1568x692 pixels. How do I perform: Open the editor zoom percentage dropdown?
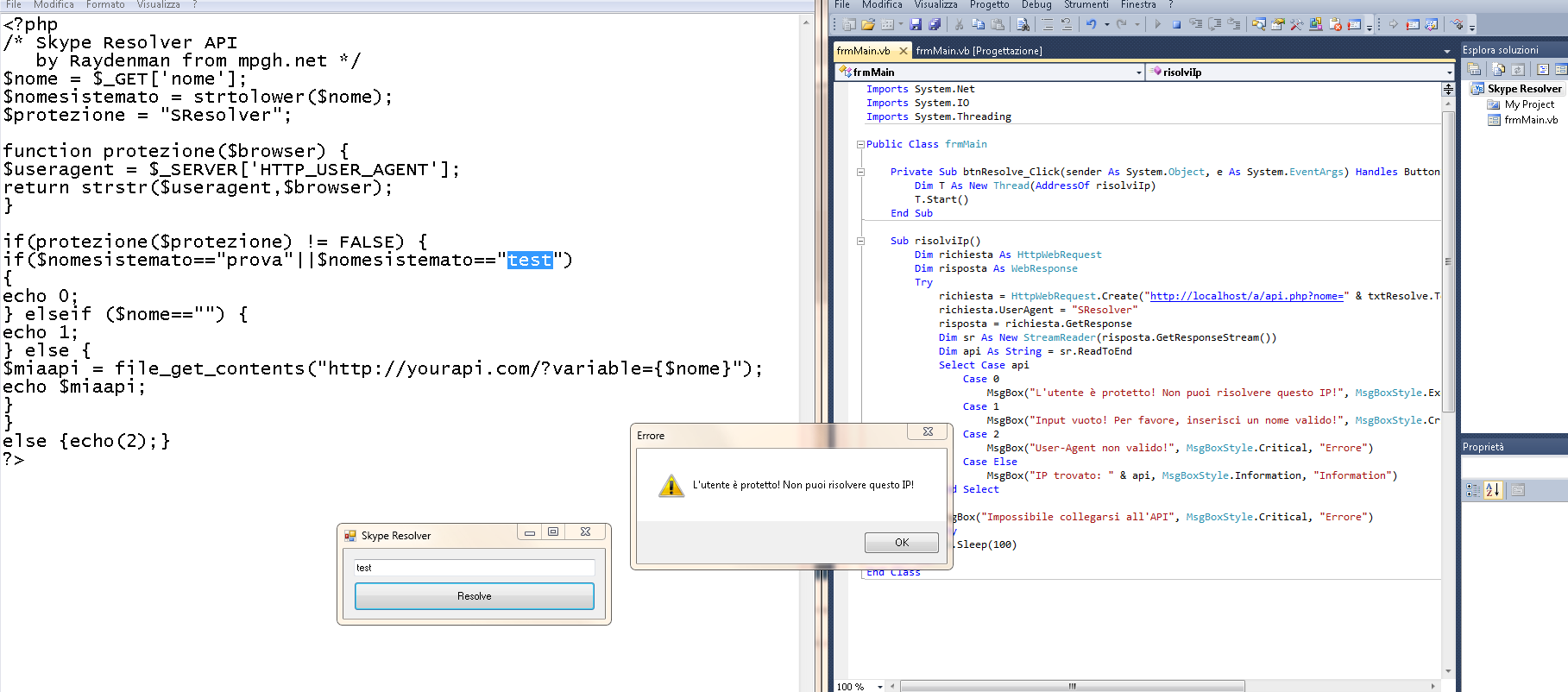tap(880, 687)
